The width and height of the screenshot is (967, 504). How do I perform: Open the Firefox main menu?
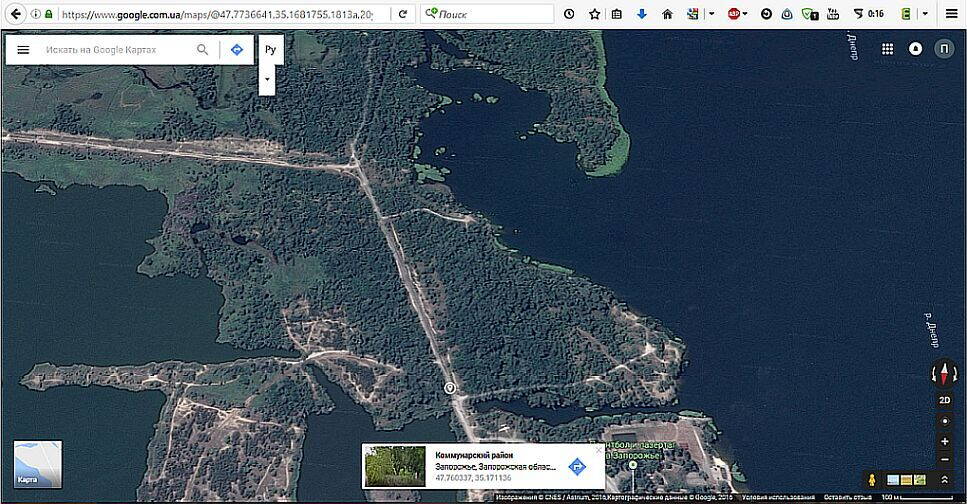pos(952,14)
